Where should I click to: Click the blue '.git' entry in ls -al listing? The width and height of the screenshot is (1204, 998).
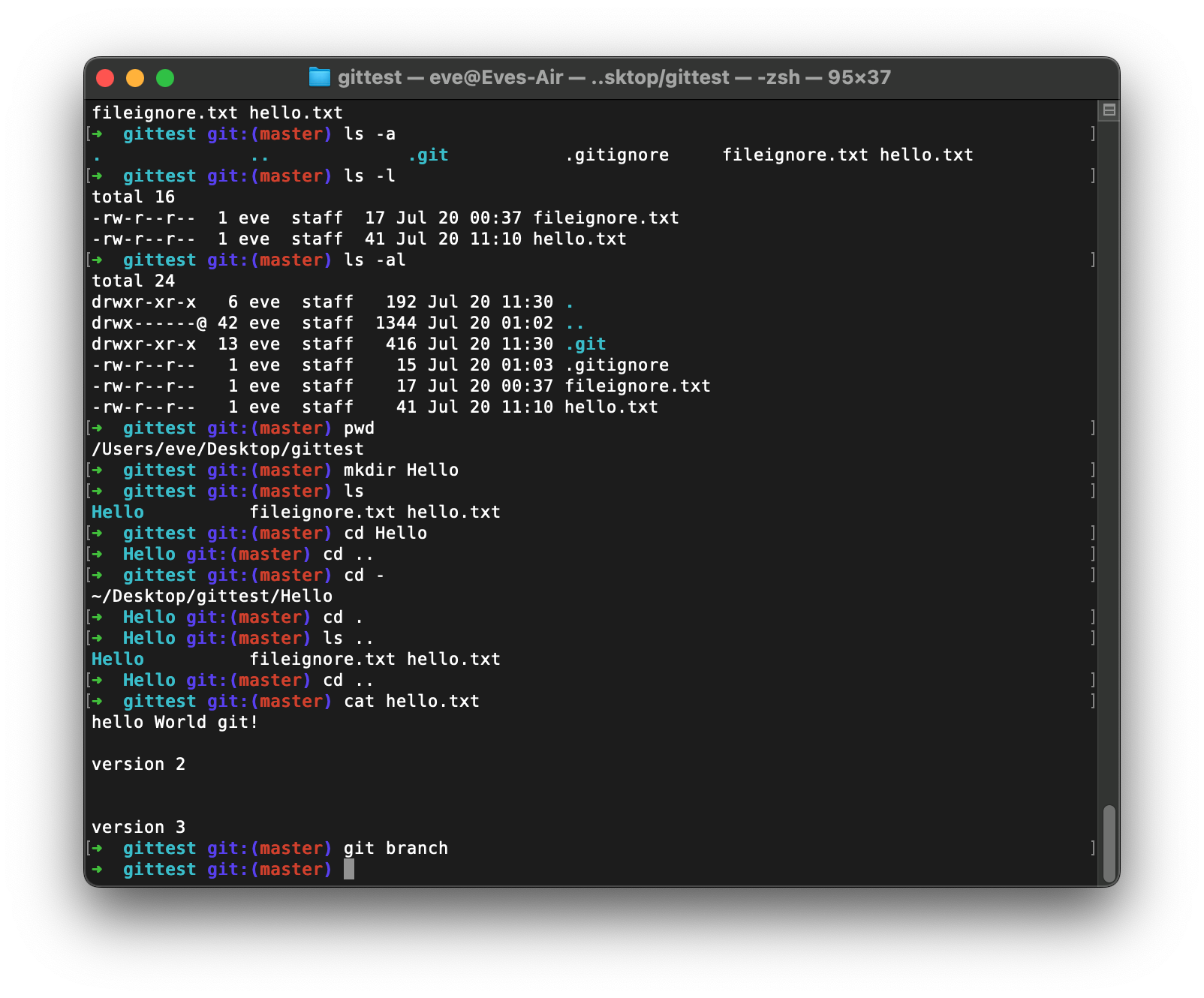click(x=585, y=344)
